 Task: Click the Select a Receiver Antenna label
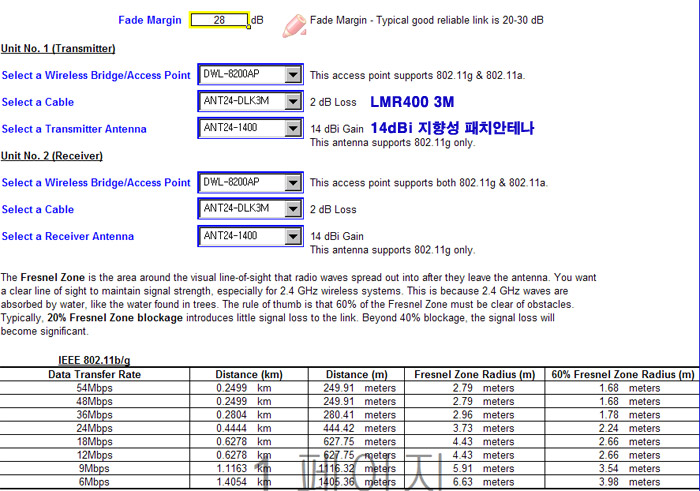(x=68, y=237)
